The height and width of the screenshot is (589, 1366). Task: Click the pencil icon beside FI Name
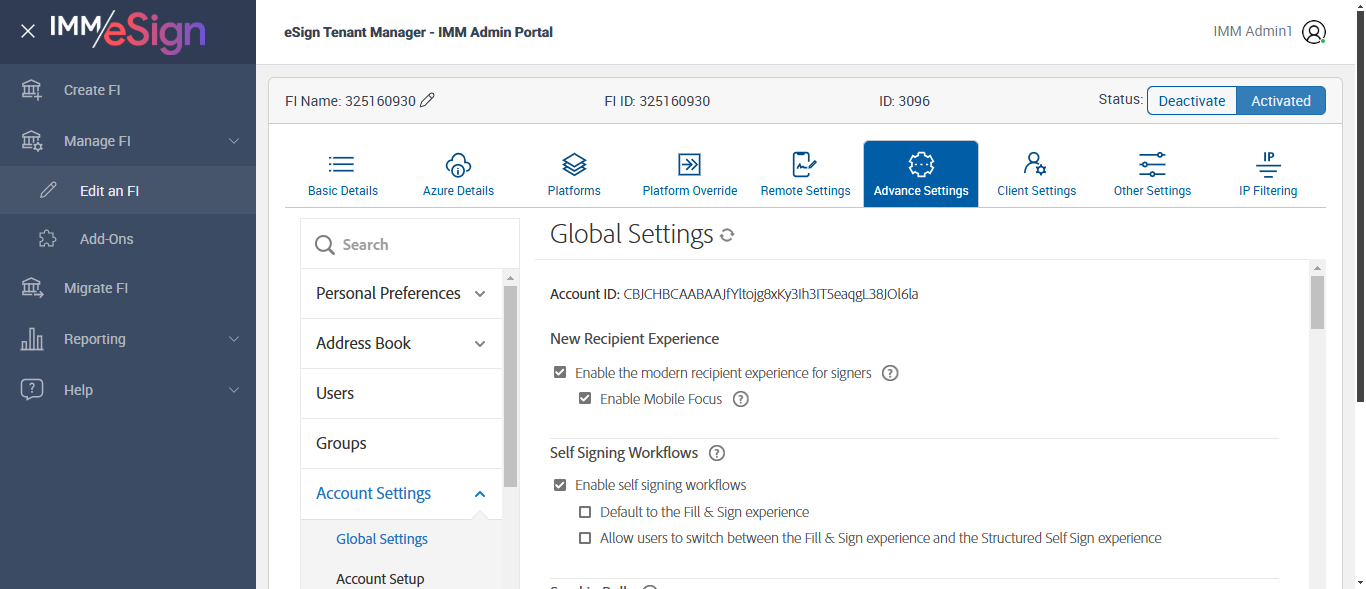tap(428, 100)
